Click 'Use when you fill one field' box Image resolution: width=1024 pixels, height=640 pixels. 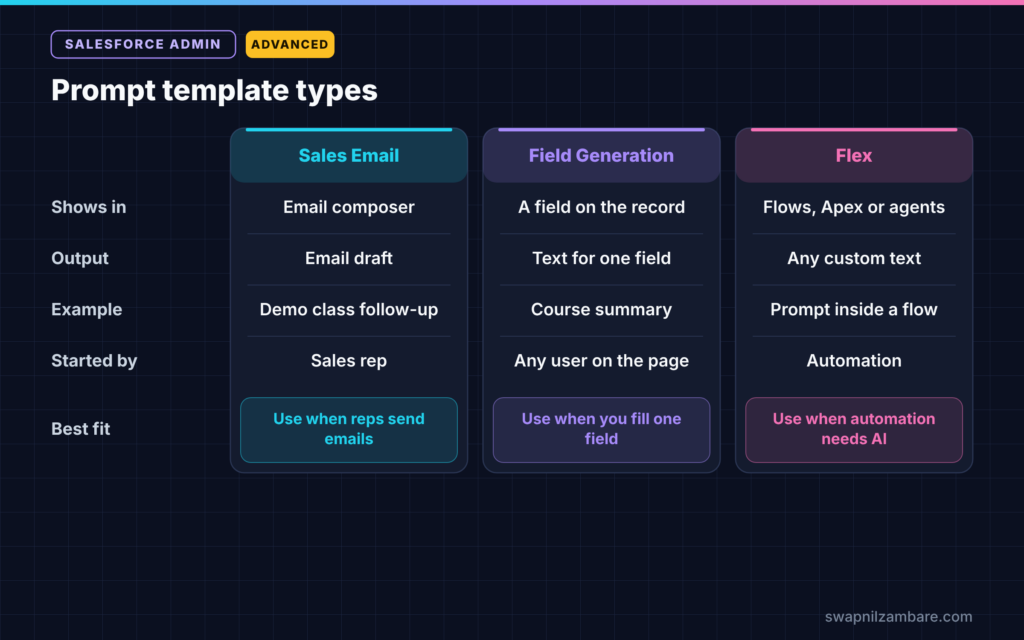[601, 430]
